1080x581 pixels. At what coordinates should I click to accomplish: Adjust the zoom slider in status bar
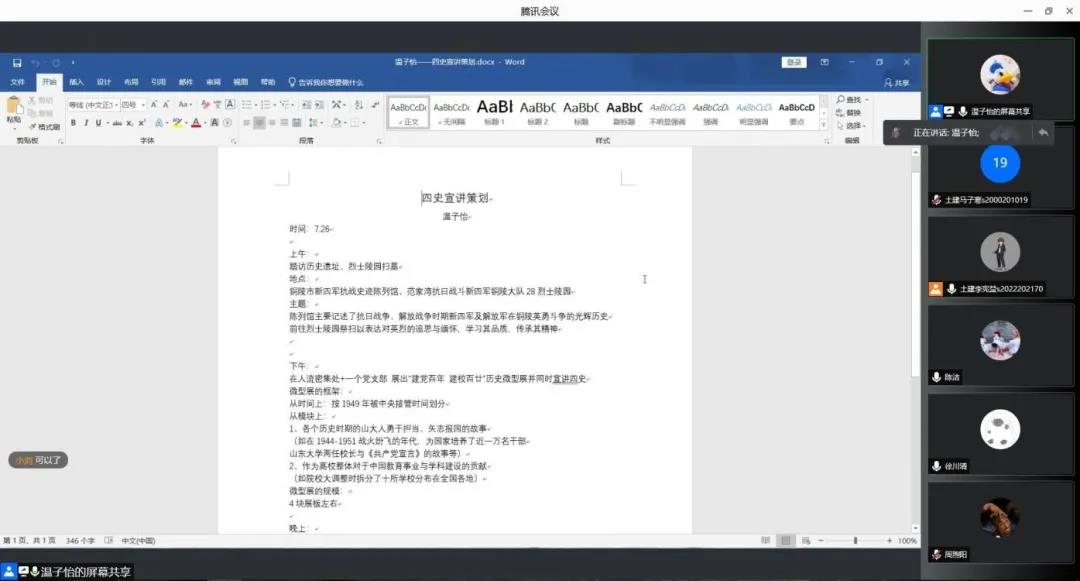(x=855, y=541)
